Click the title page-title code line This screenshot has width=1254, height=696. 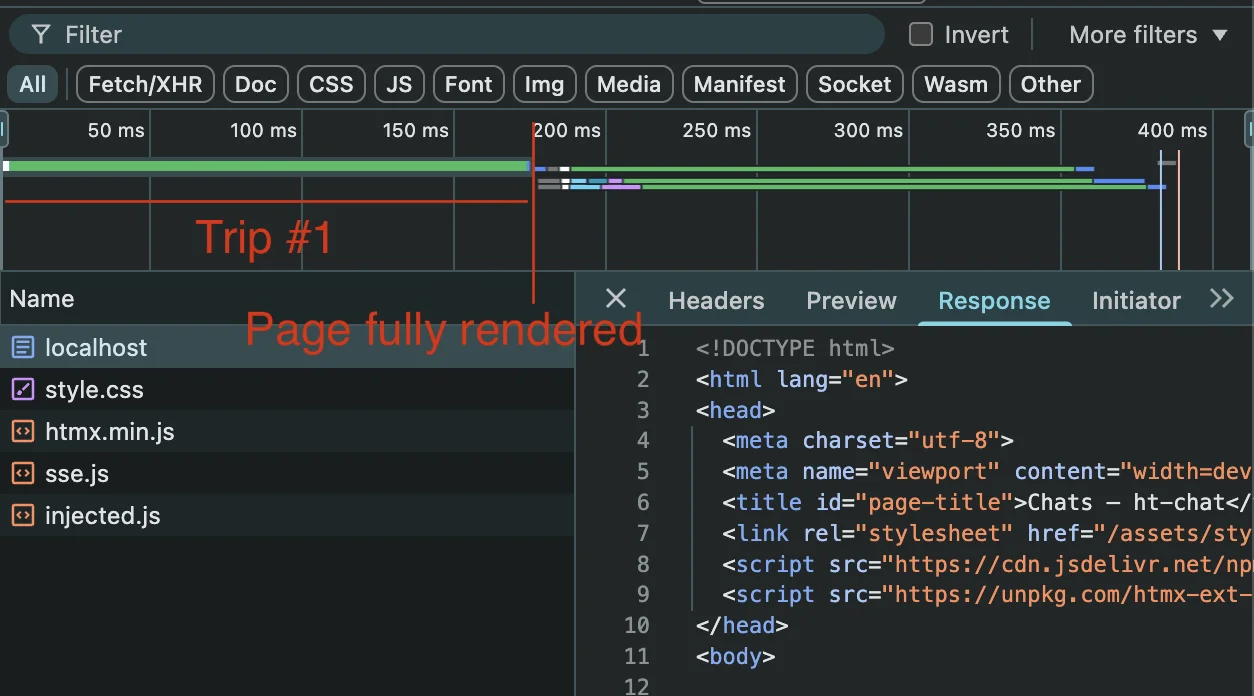tap(987, 502)
